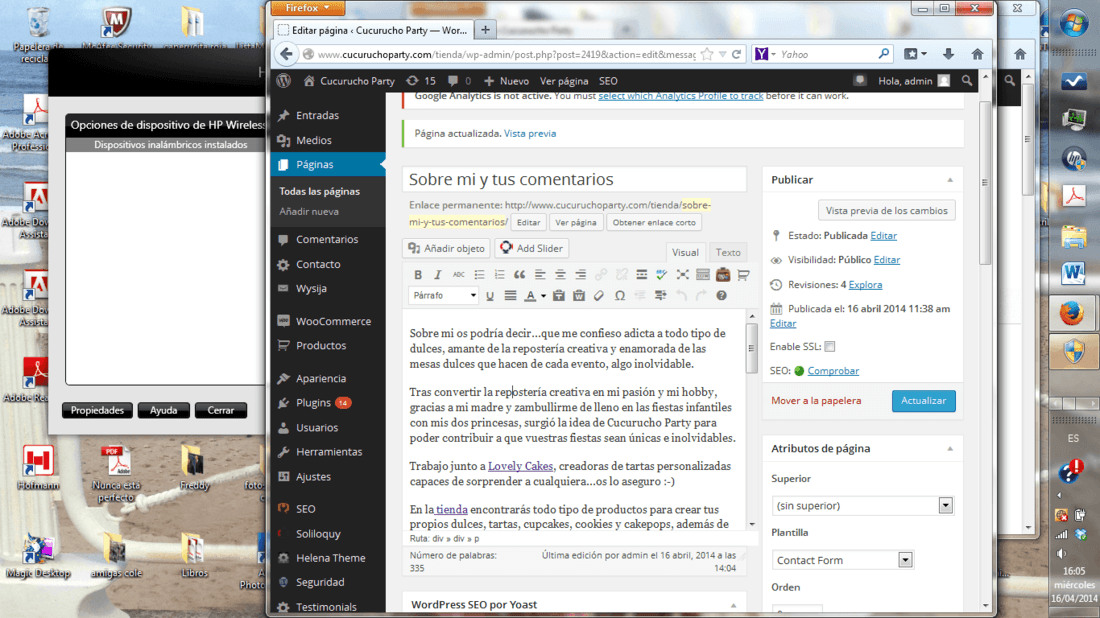Underline the selected text

click(490, 296)
